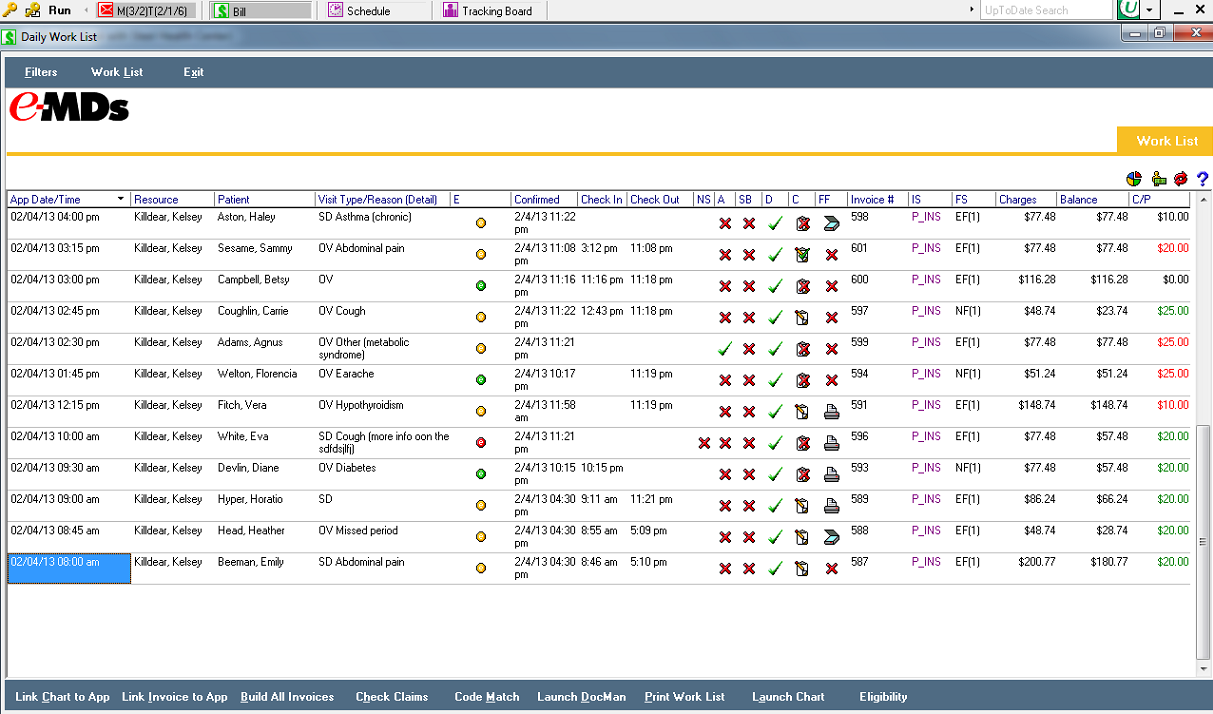Click Link Chart to App

click(x=62, y=697)
